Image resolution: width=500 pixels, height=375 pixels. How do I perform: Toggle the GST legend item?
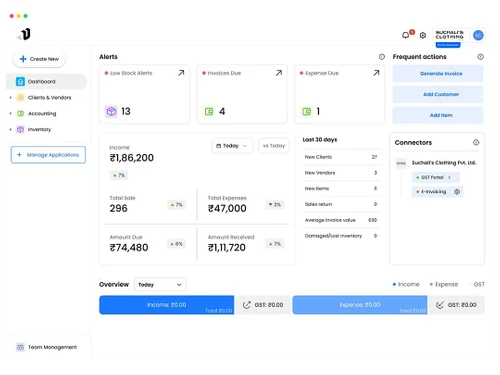477,284
